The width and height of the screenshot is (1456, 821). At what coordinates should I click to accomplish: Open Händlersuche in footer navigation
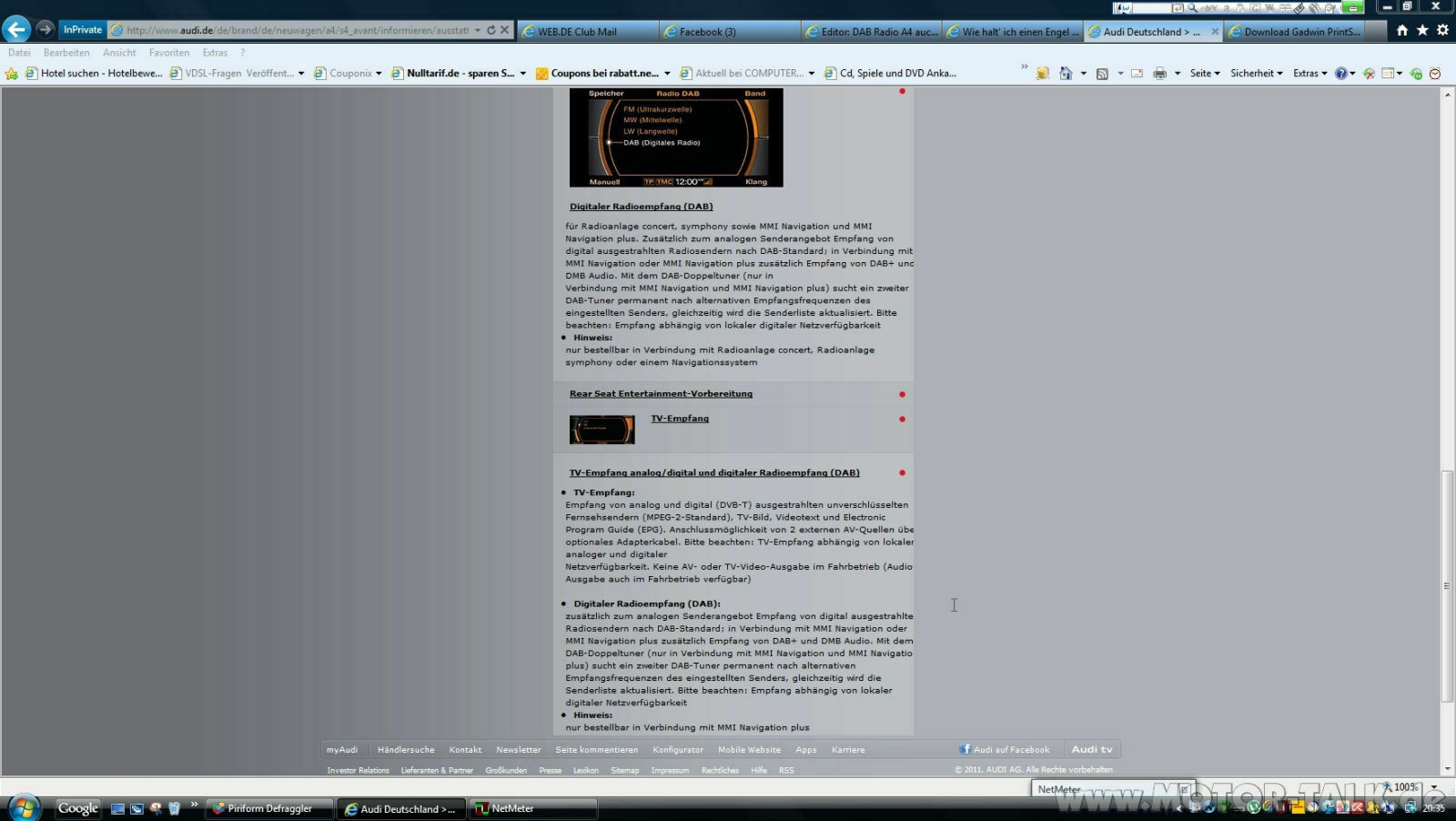tap(406, 750)
